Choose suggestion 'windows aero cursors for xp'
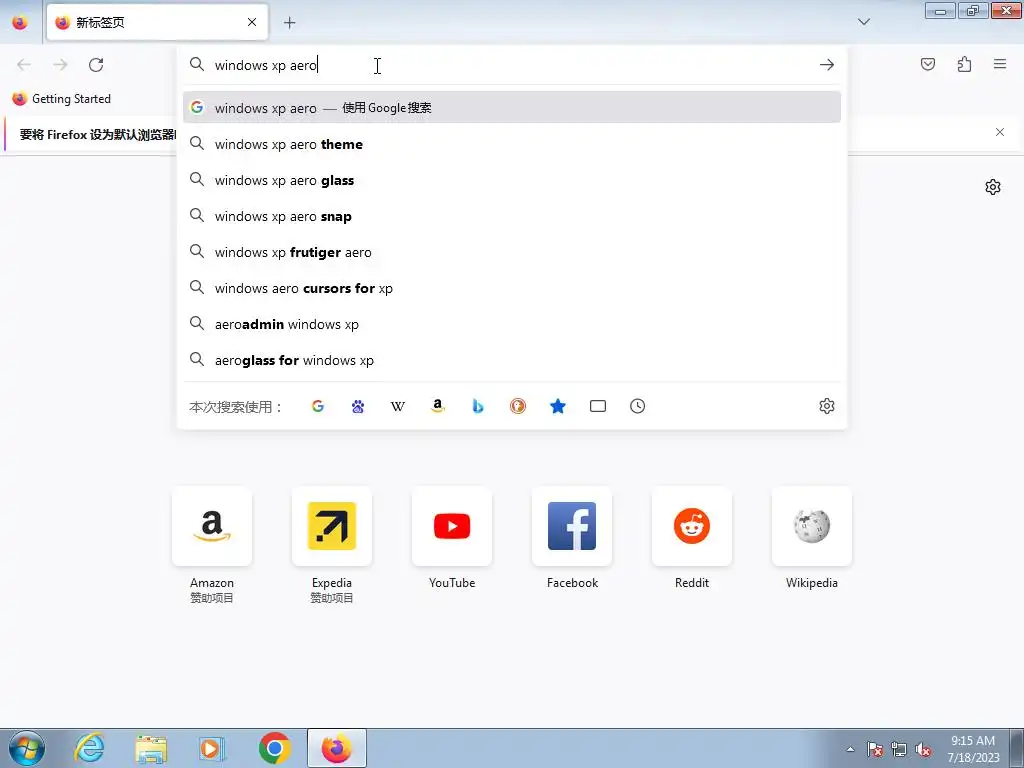Image resolution: width=1024 pixels, height=768 pixels. pyautogui.click(x=512, y=288)
